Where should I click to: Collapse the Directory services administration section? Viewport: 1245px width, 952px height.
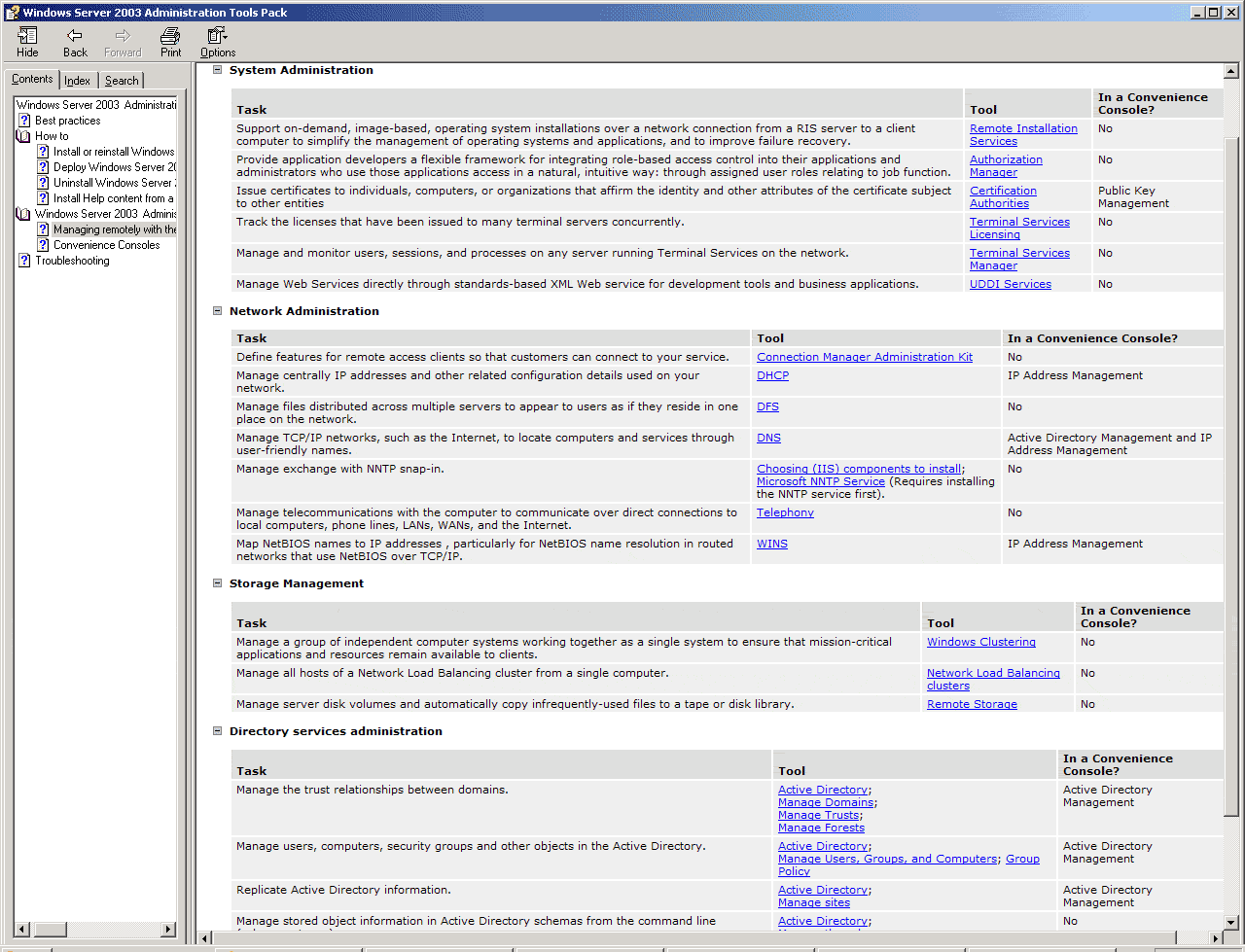coord(218,731)
